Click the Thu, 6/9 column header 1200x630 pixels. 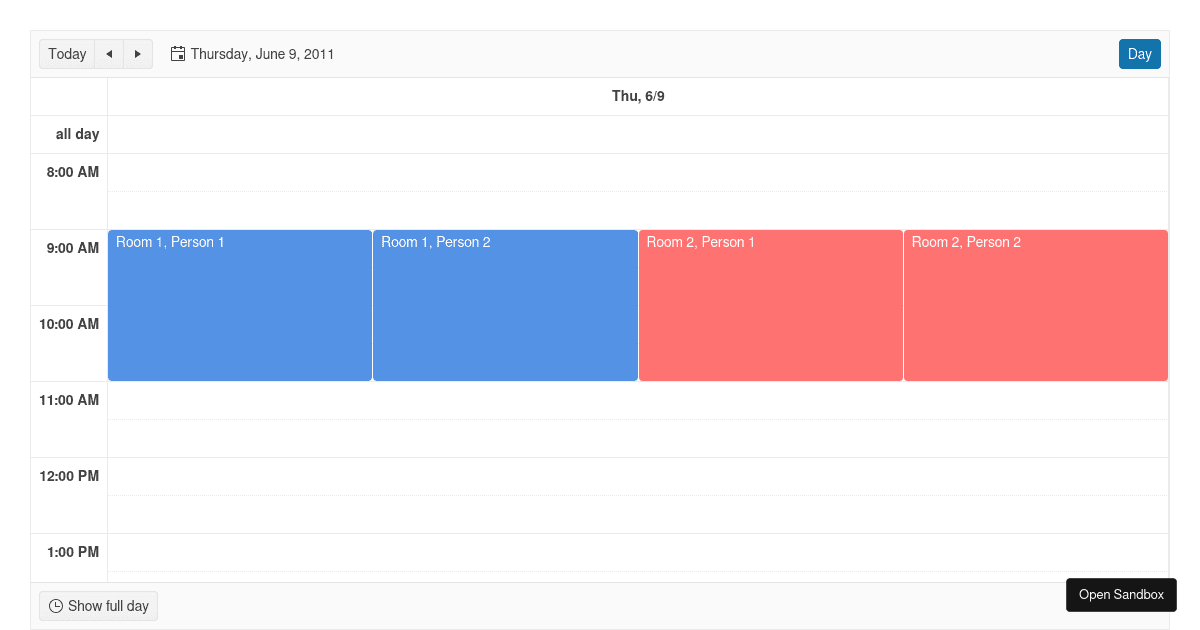pyautogui.click(x=638, y=96)
